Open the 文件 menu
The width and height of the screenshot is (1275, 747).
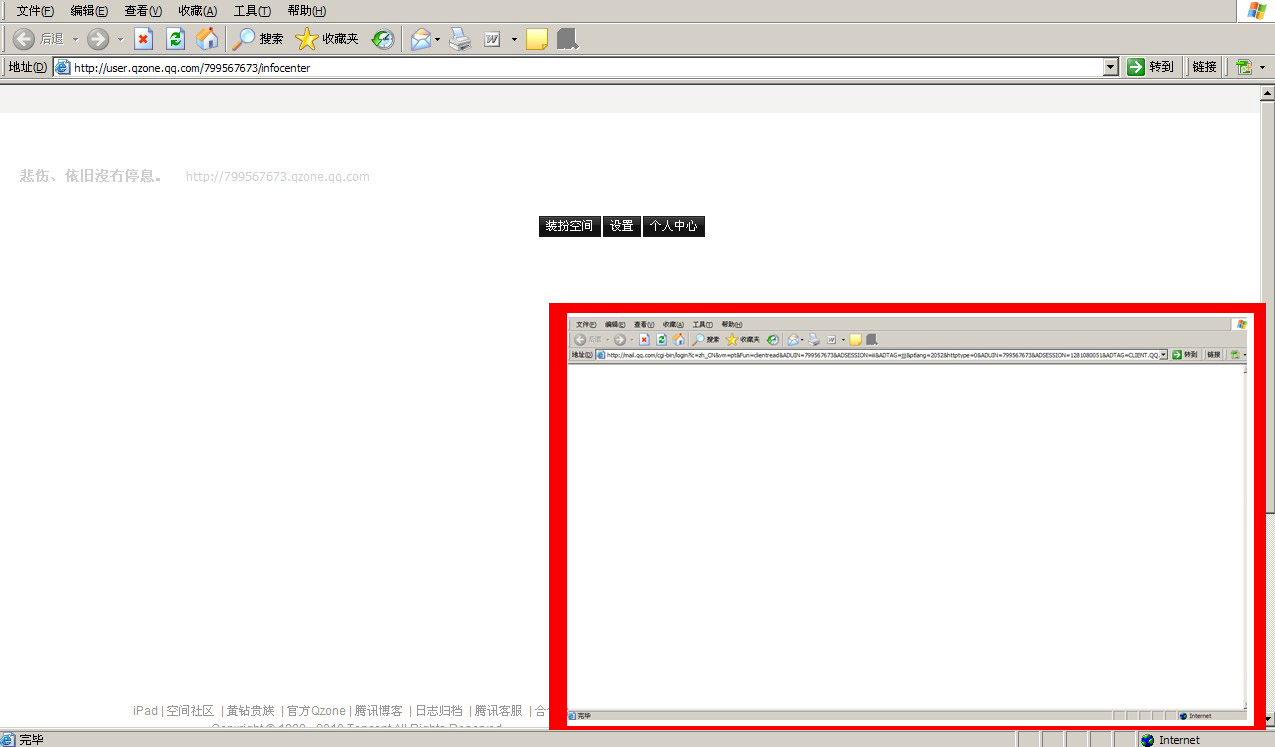[35, 10]
